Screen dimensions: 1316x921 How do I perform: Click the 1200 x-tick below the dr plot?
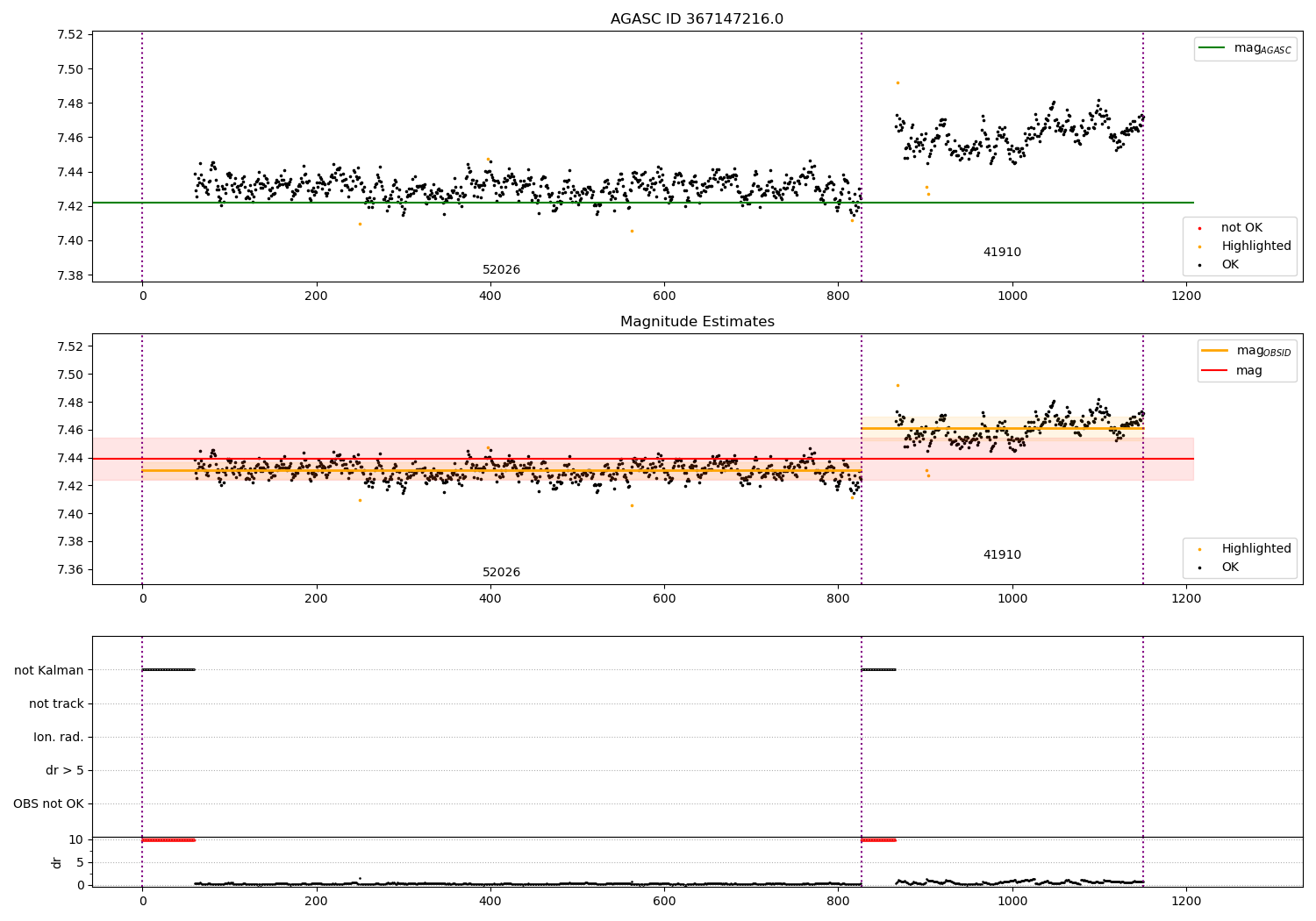(x=1186, y=901)
